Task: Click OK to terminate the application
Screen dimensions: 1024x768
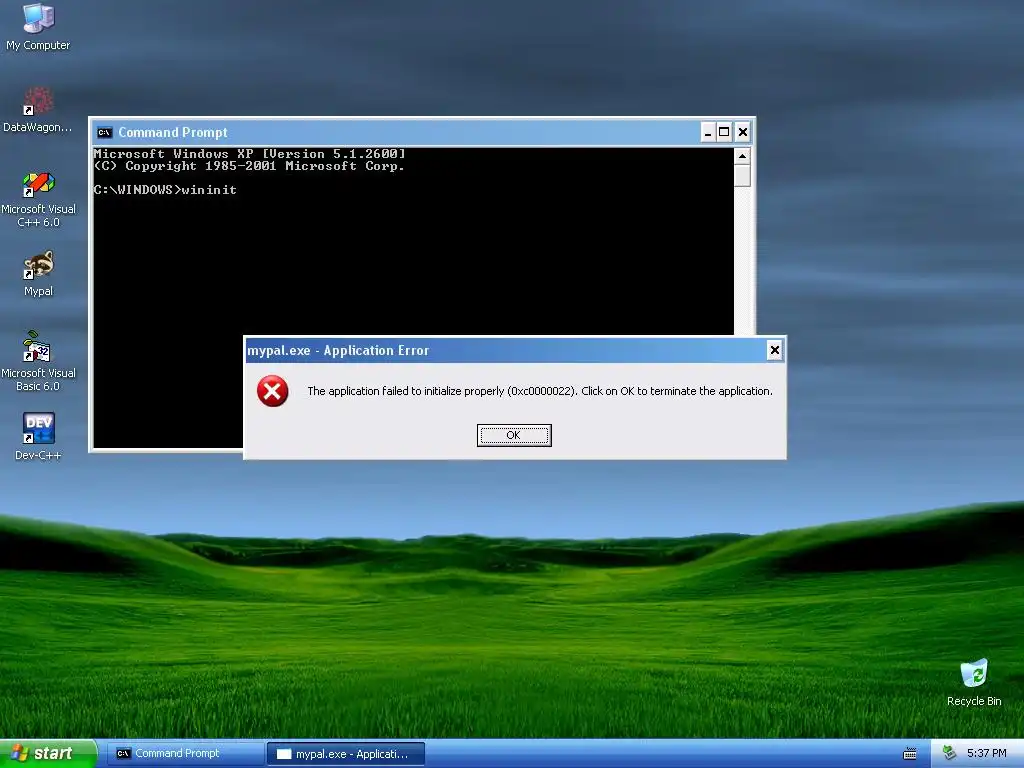Action: tap(514, 435)
